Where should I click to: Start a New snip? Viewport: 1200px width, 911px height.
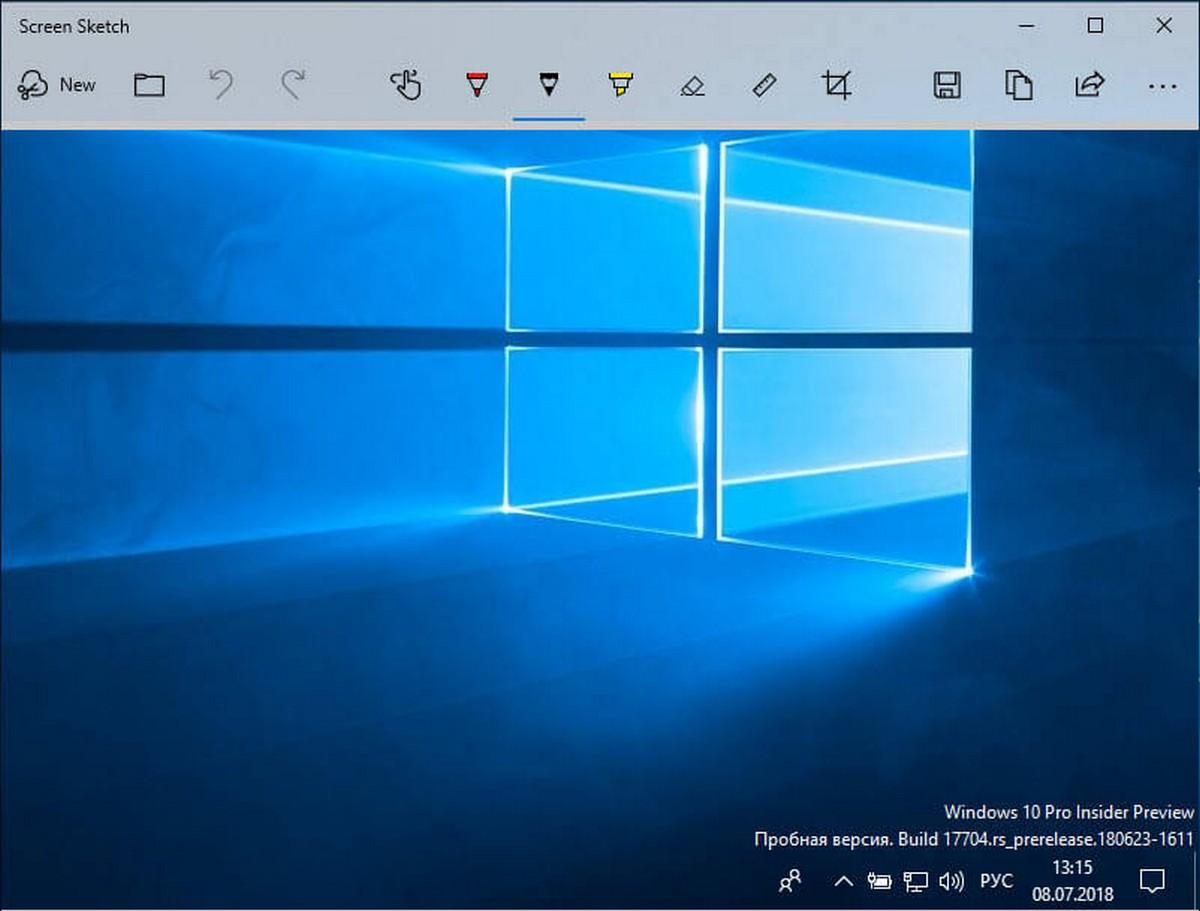[x=57, y=85]
